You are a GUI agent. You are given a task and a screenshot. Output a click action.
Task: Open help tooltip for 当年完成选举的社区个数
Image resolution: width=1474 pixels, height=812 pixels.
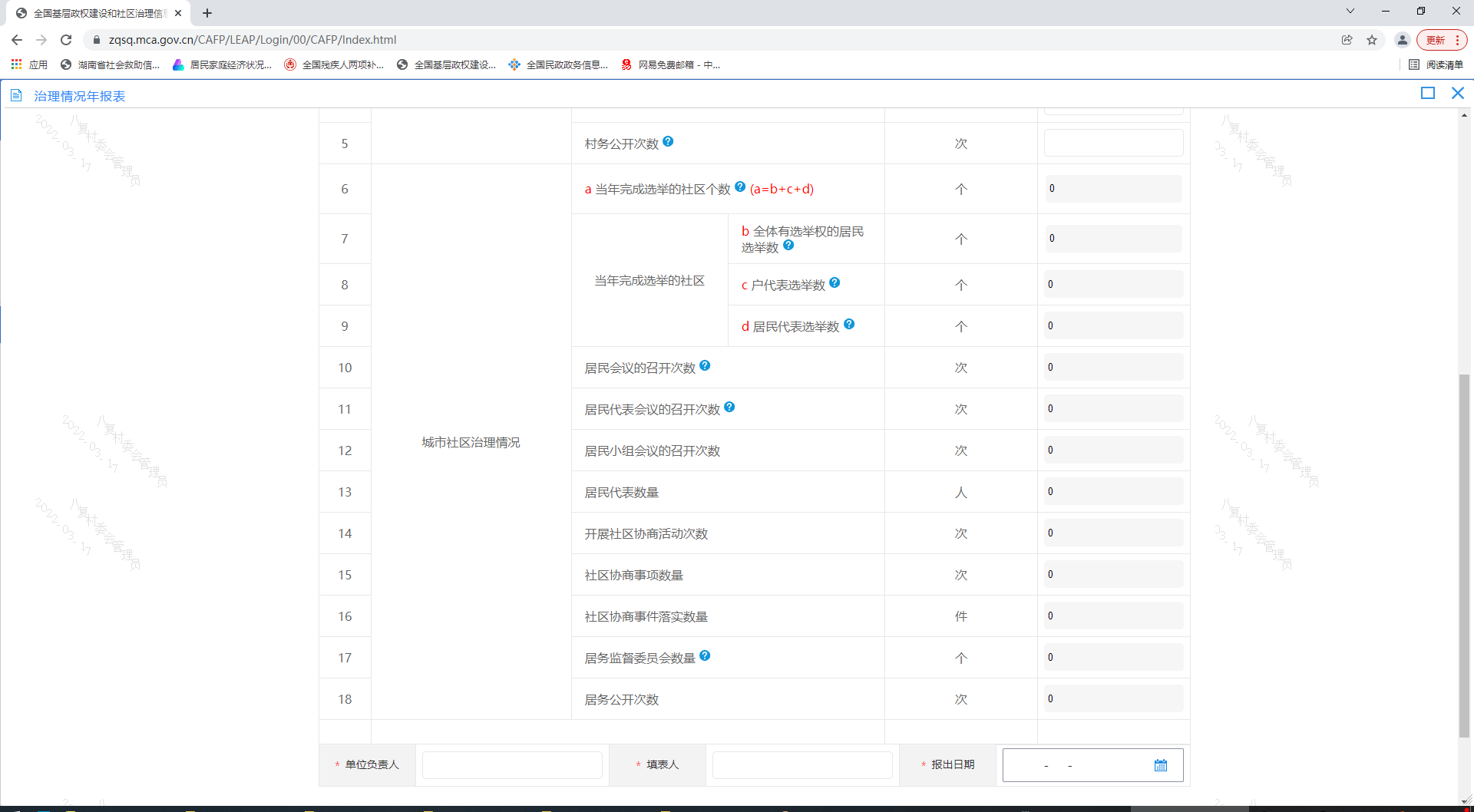coord(740,186)
